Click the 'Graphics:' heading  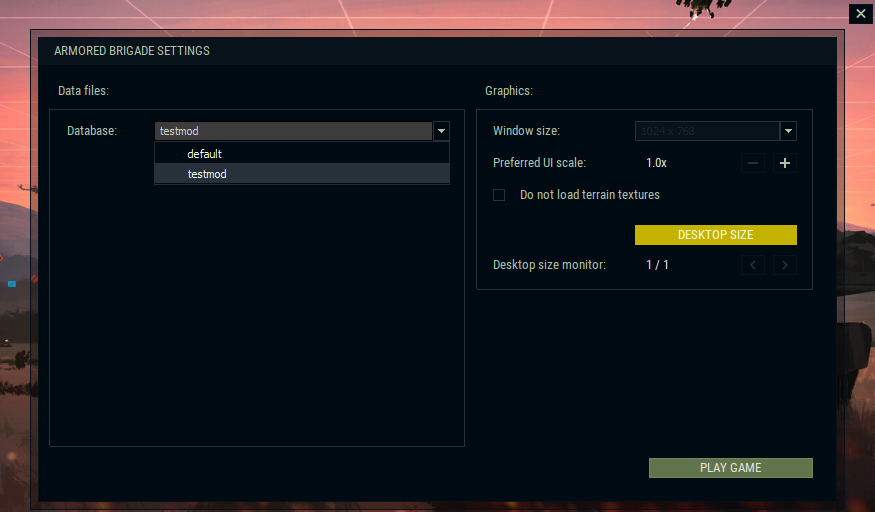tap(509, 90)
